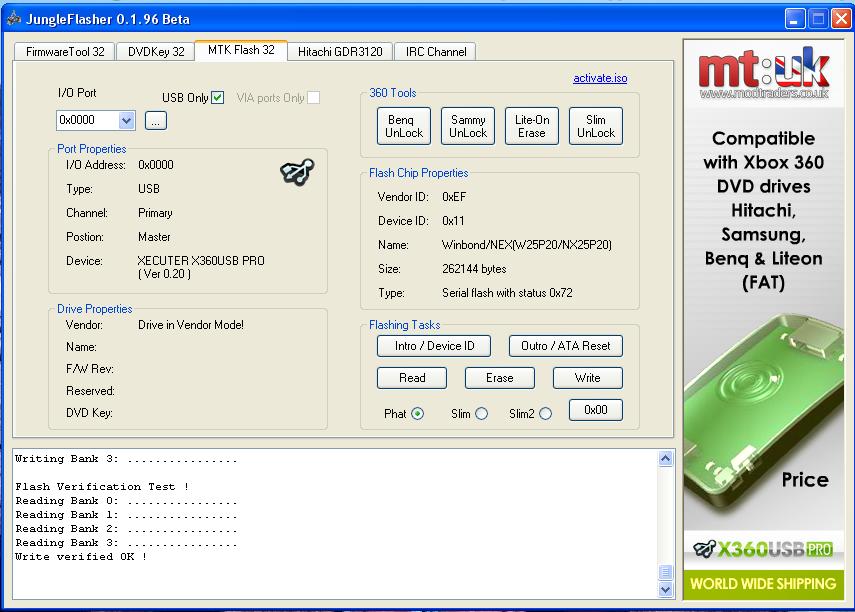The height and width of the screenshot is (612, 855).
Task: Click the 'Flash Verification Test !' log line
Action: pos(102,487)
